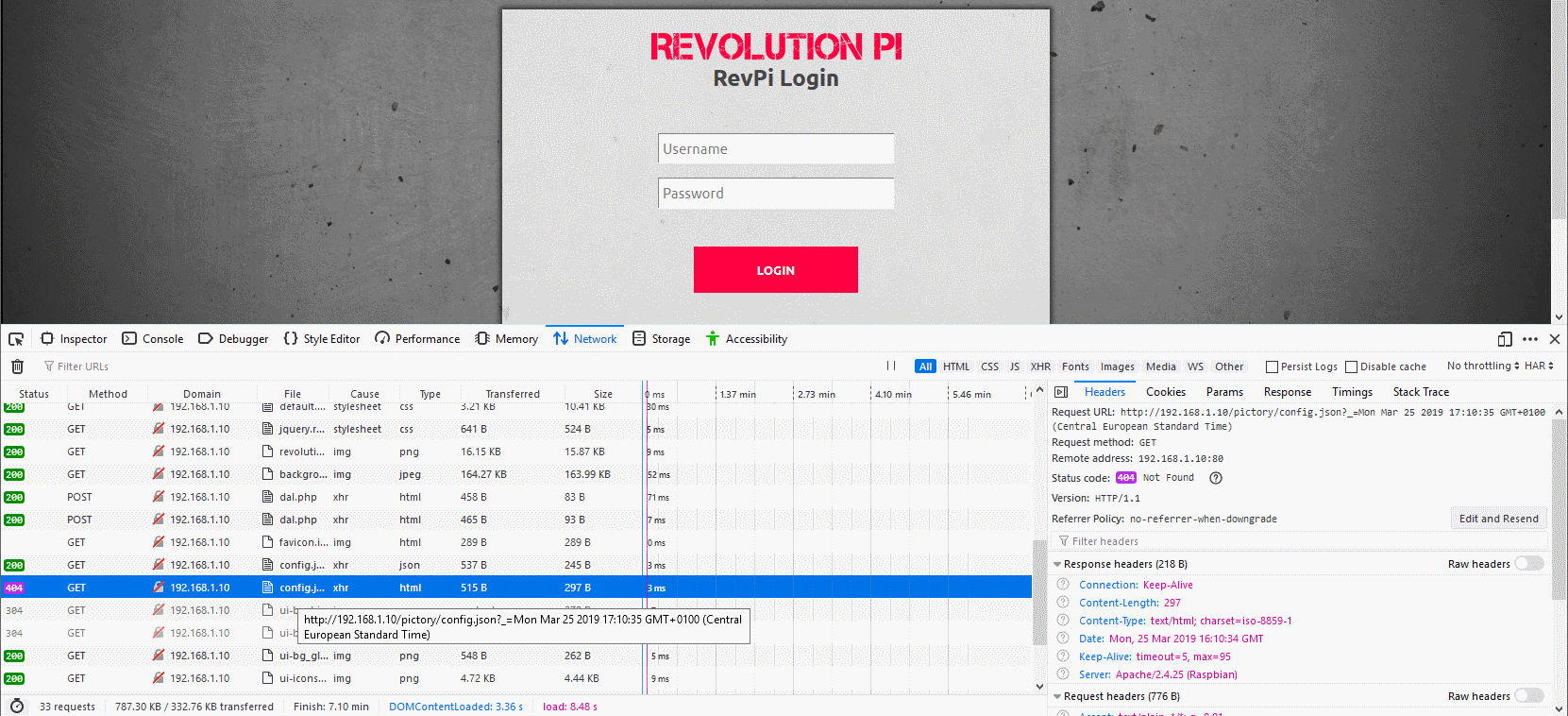1568x716 pixels.
Task: Select the Network panel tab
Action: (x=584, y=339)
